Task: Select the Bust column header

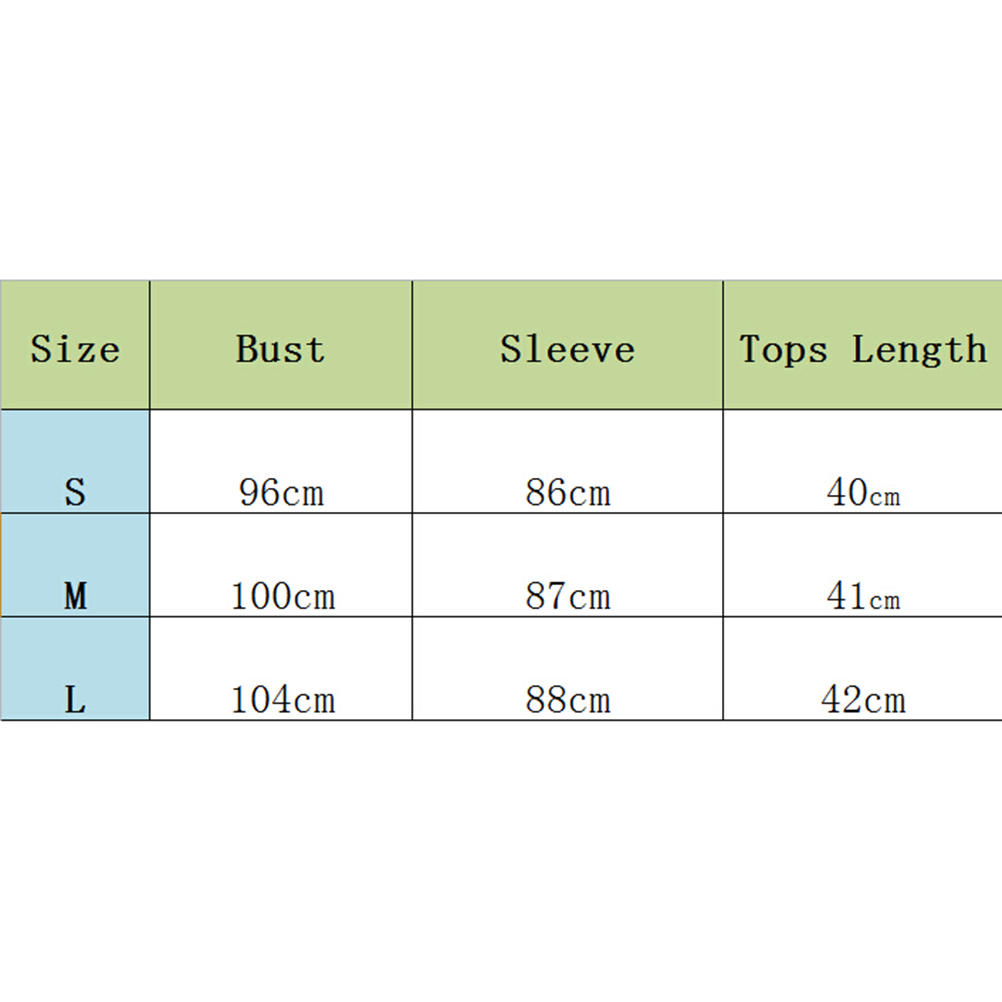Action: pos(281,349)
